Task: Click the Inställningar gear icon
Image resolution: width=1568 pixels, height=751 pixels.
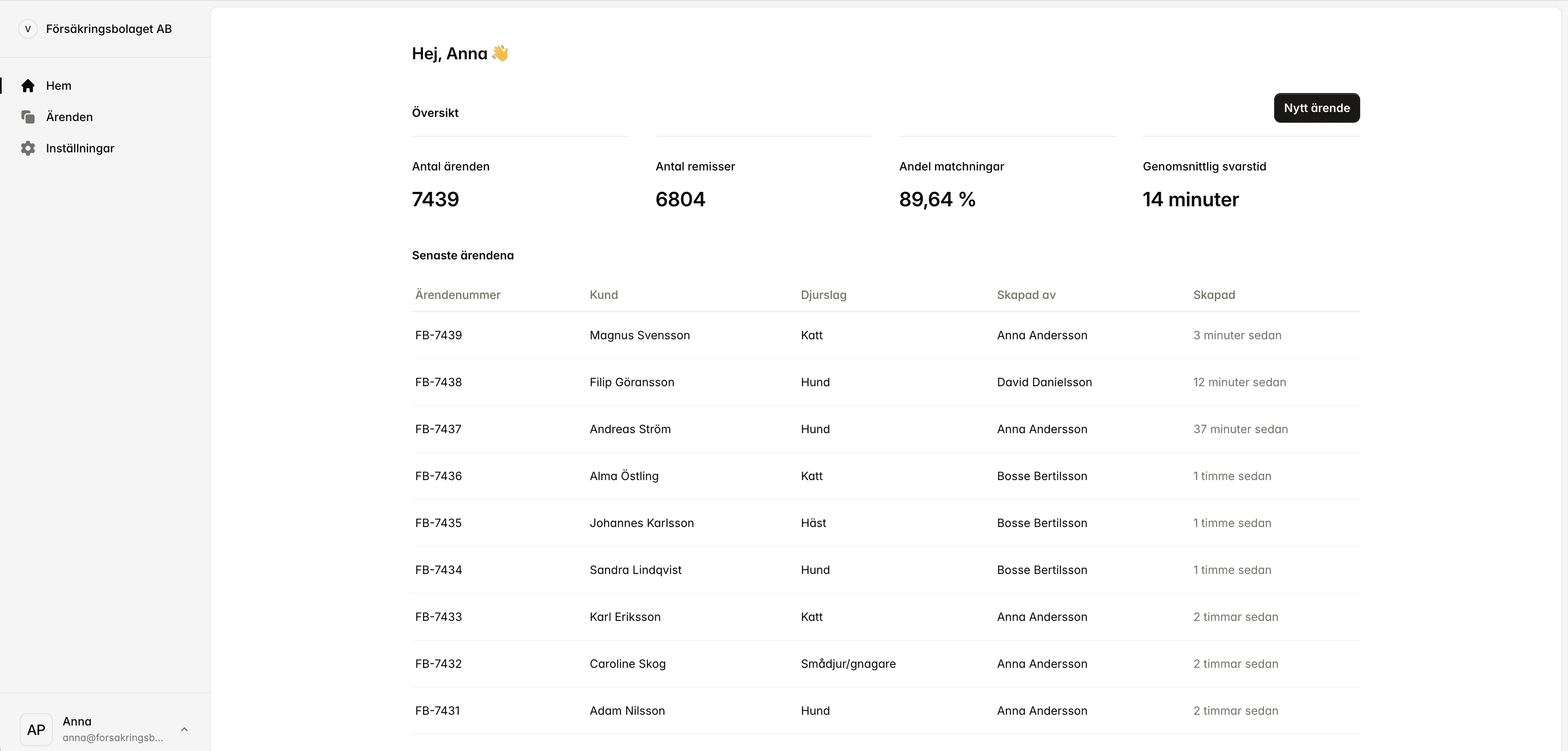Action: 28,149
